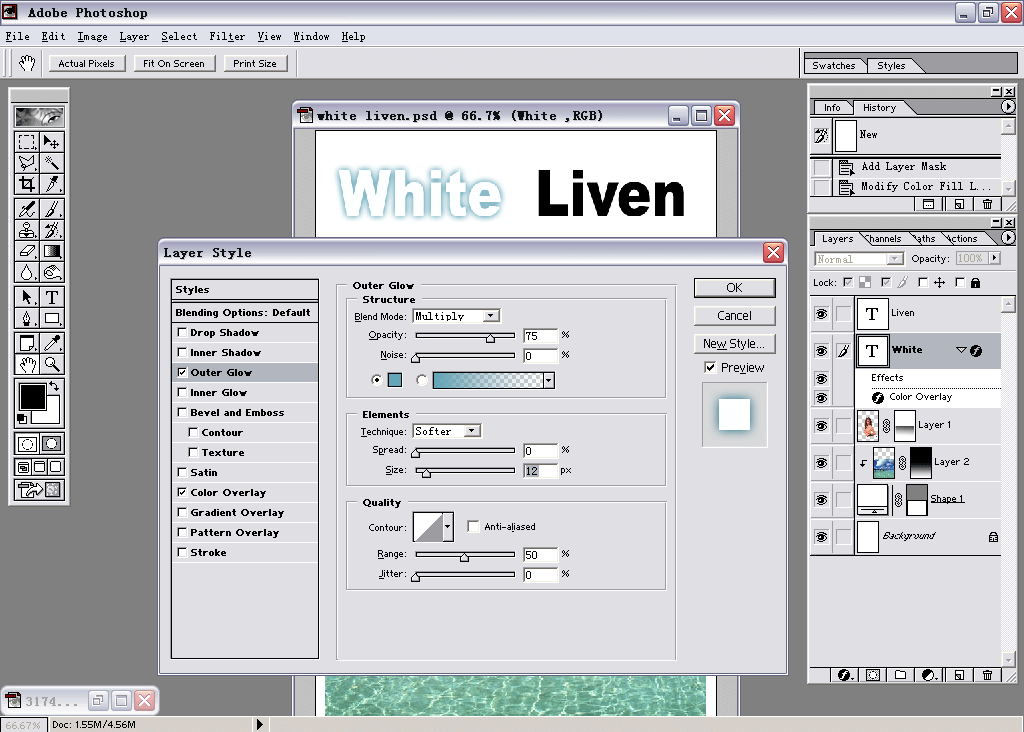Select the Dodge tool
This screenshot has height=732, width=1024.
click(x=52, y=272)
